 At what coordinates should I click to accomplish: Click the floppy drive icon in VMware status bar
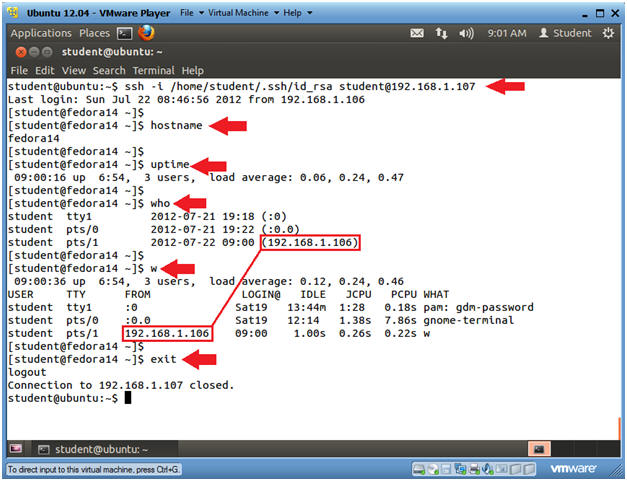pyautogui.click(x=446, y=469)
